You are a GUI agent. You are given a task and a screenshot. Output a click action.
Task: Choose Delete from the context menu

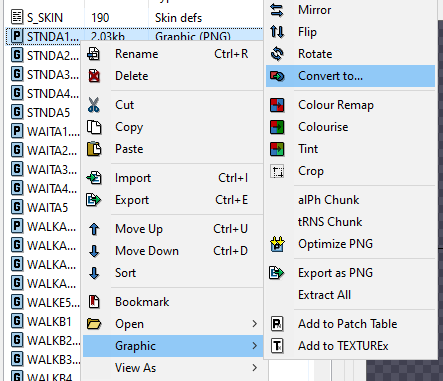click(x=172, y=76)
